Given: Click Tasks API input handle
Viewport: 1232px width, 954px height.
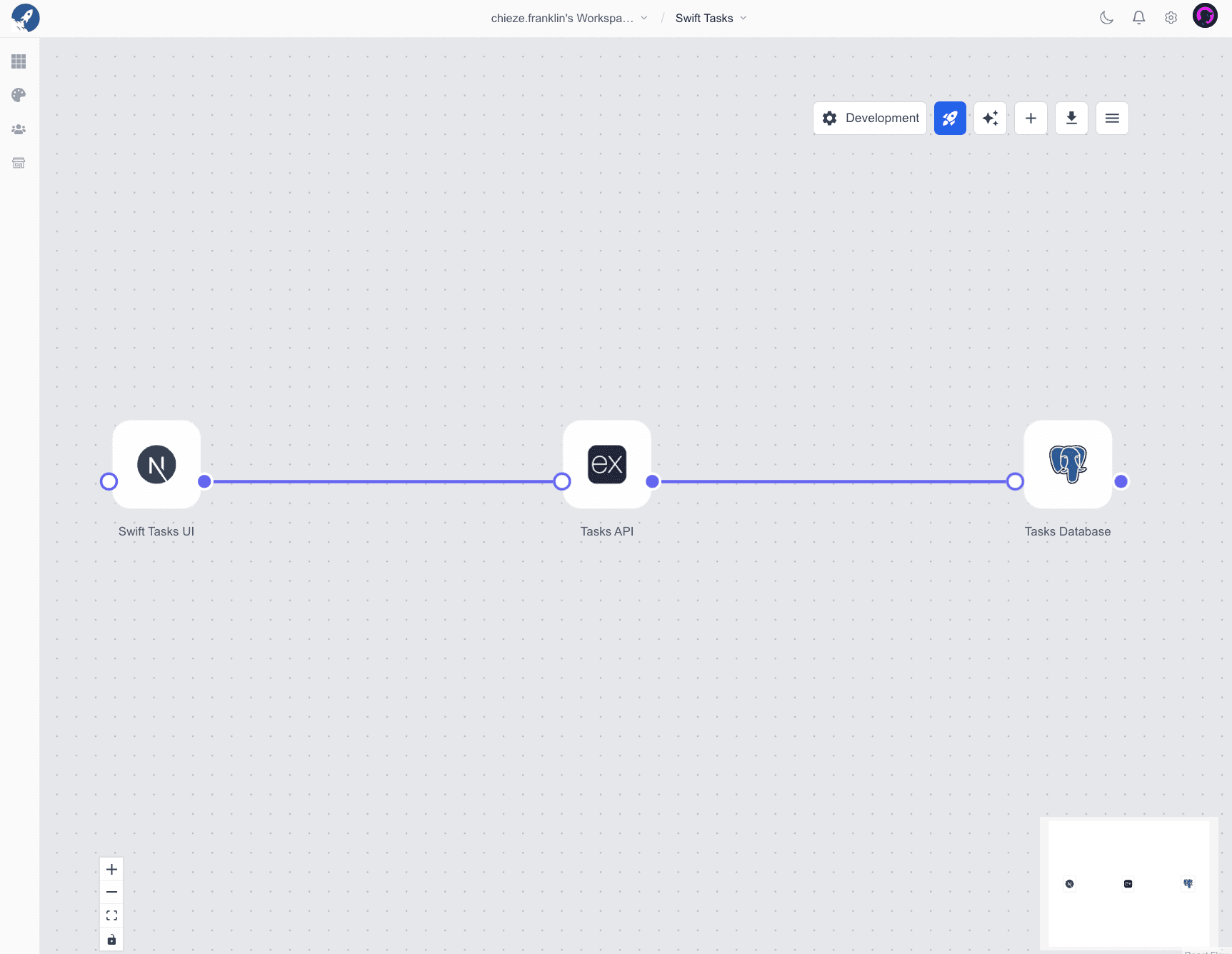Looking at the screenshot, I should (562, 481).
